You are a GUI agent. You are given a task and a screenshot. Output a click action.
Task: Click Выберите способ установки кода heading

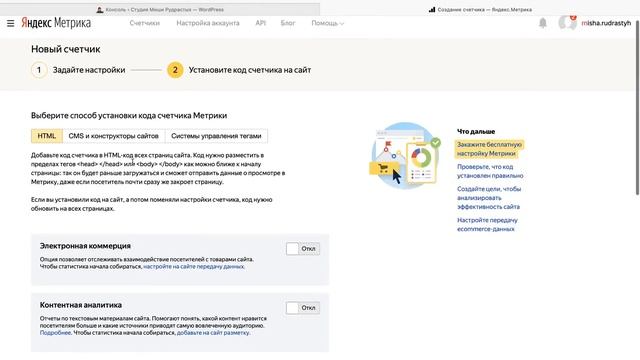tap(129, 116)
